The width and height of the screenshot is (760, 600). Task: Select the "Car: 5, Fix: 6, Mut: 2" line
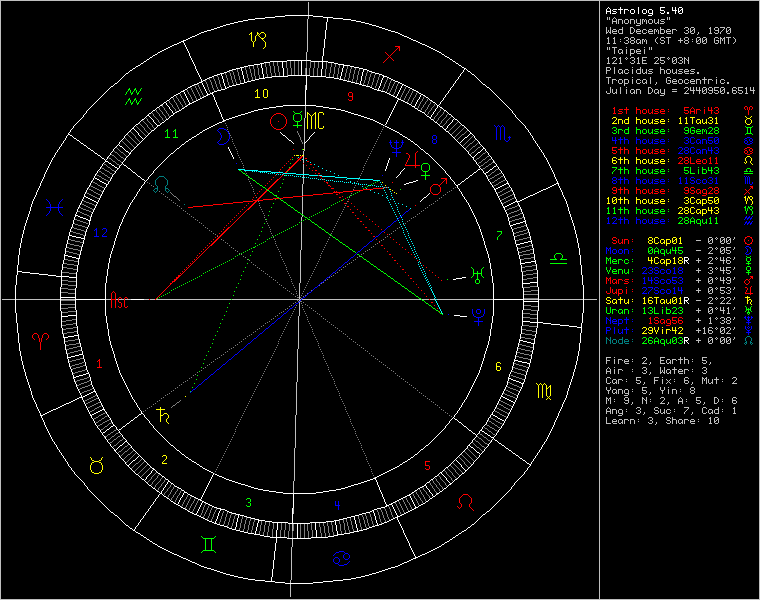coord(671,381)
